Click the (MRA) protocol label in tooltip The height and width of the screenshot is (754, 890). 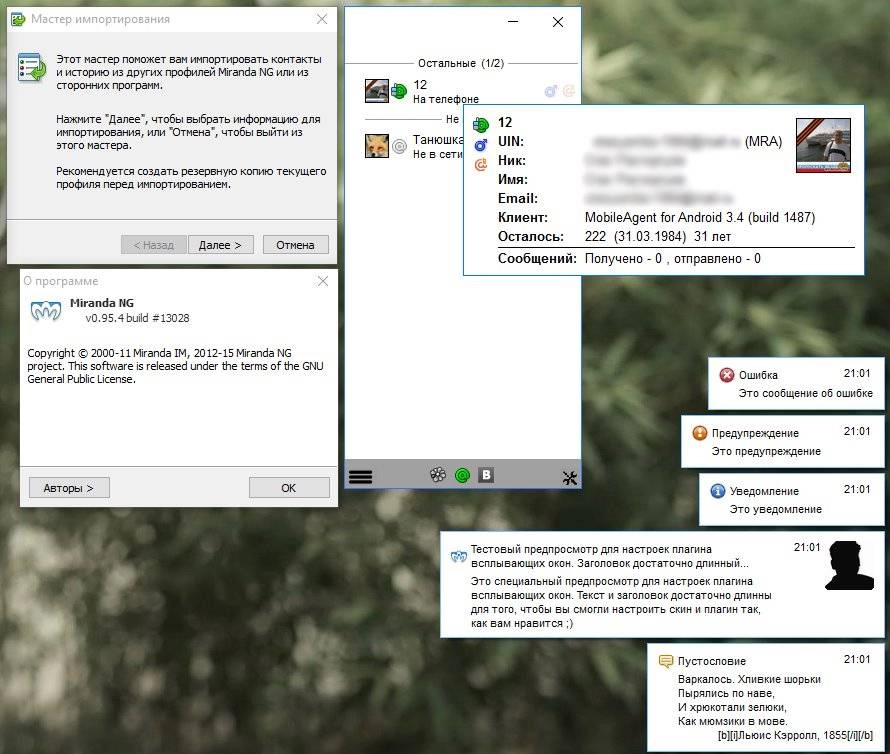pos(763,141)
